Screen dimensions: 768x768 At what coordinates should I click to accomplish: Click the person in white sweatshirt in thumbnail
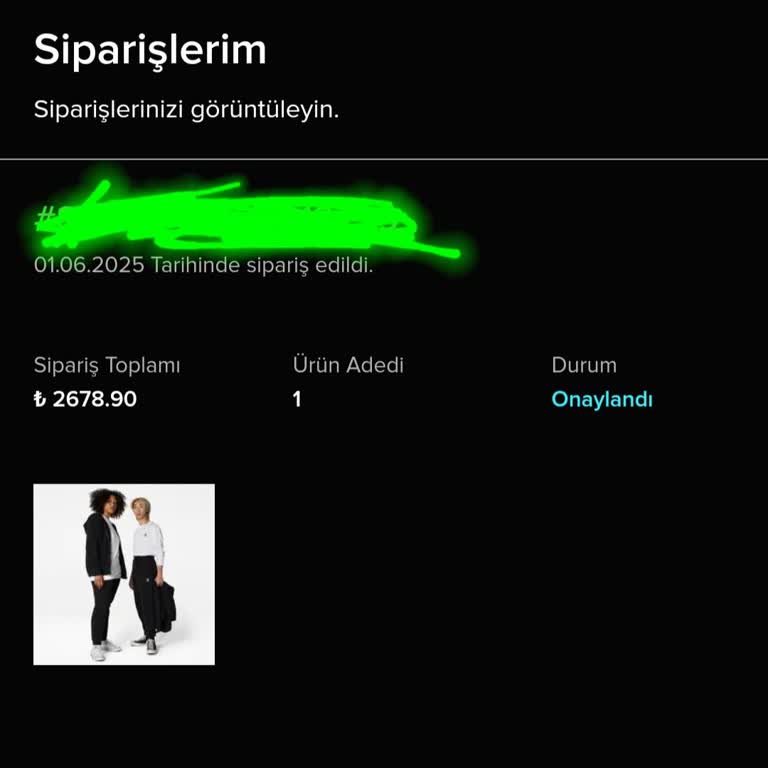[x=147, y=576]
